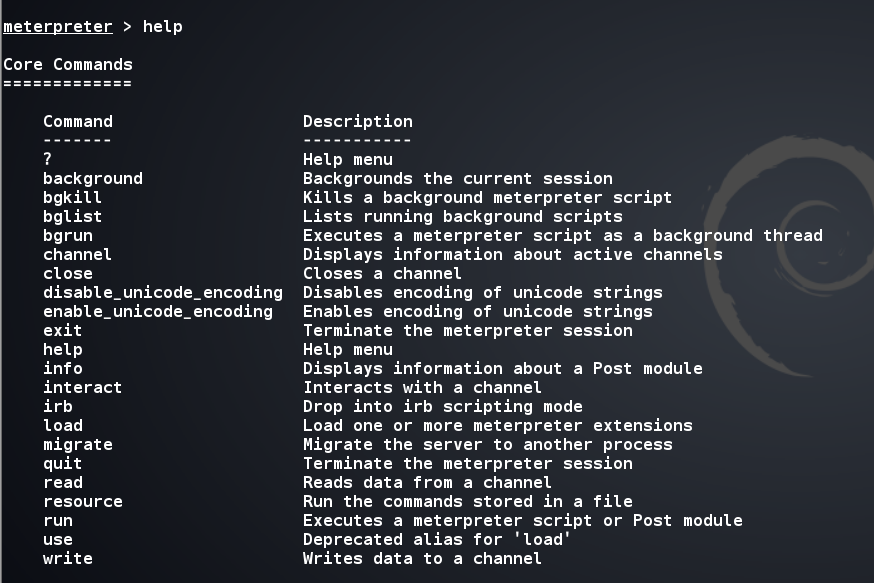The height and width of the screenshot is (583, 874).
Task: Click the exit command entry
Action: tap(62, 331)
